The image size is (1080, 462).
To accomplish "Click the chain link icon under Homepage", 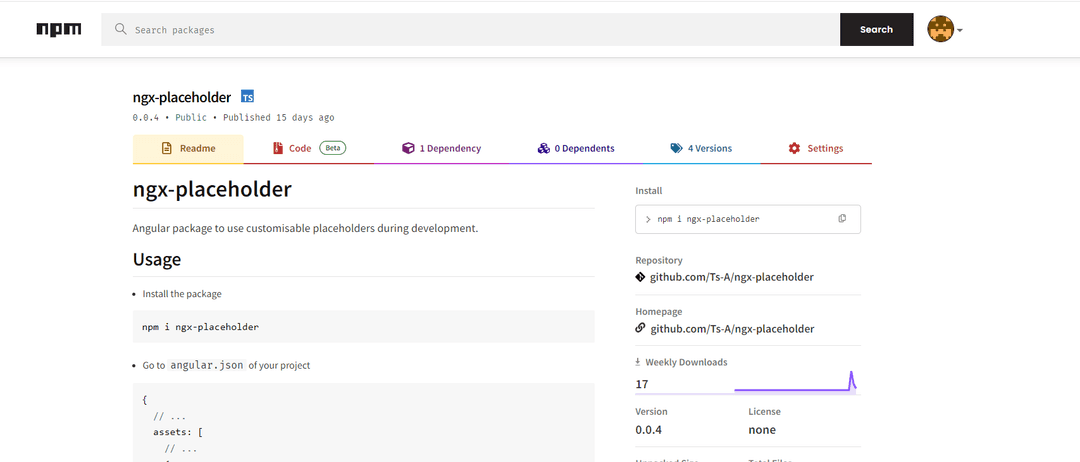I will 641,329.
